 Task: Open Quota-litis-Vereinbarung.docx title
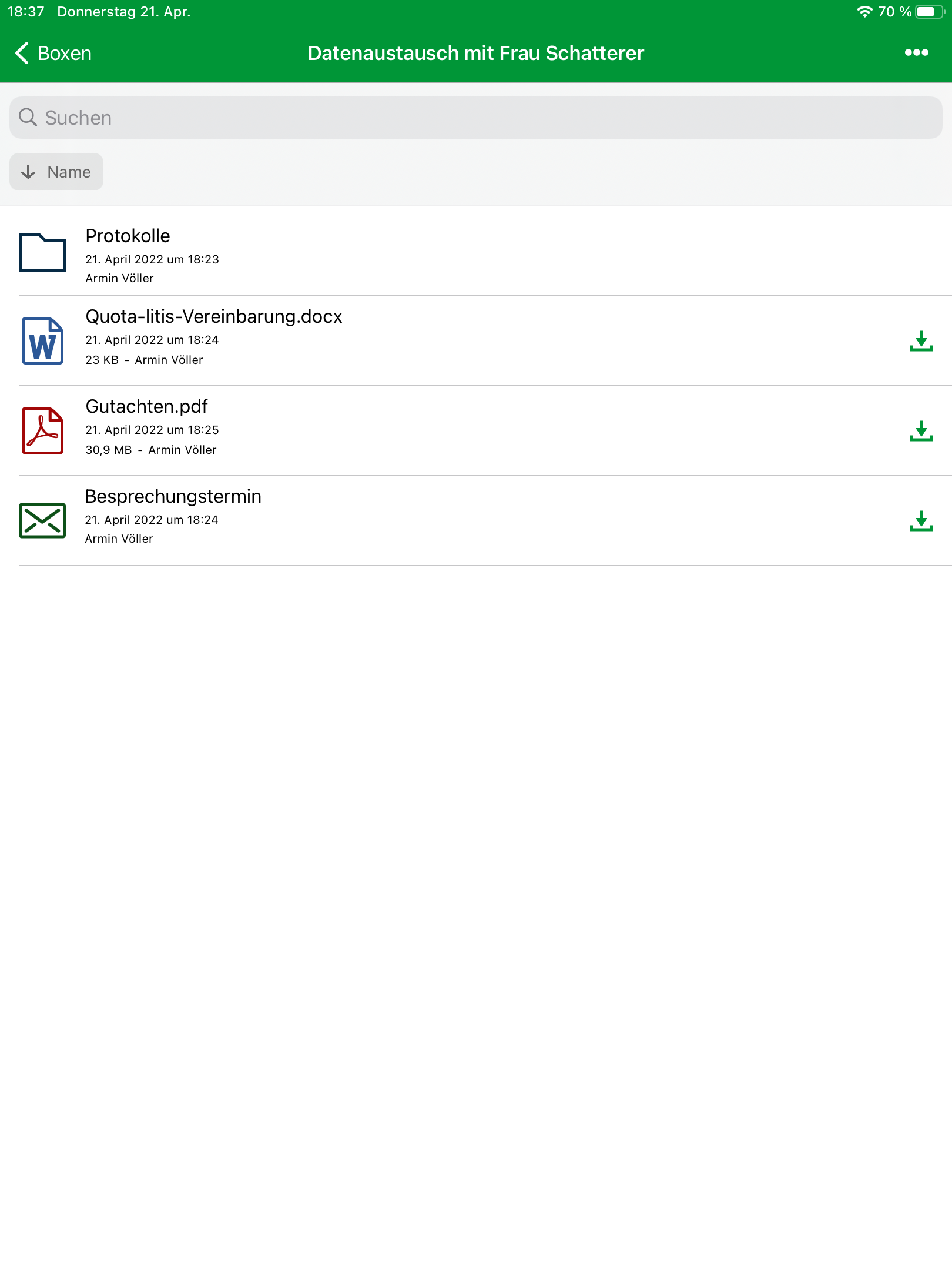(x=214, y=316)
